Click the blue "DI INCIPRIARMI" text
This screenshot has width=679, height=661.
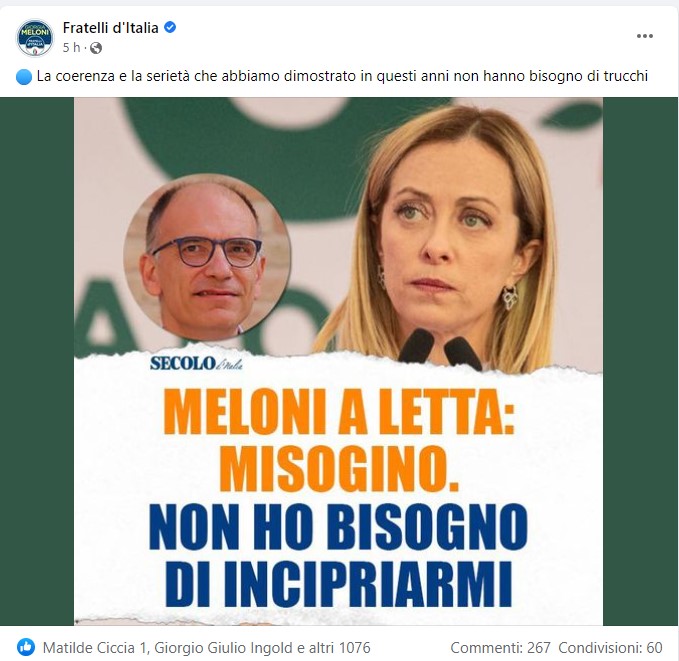[338, 583]
